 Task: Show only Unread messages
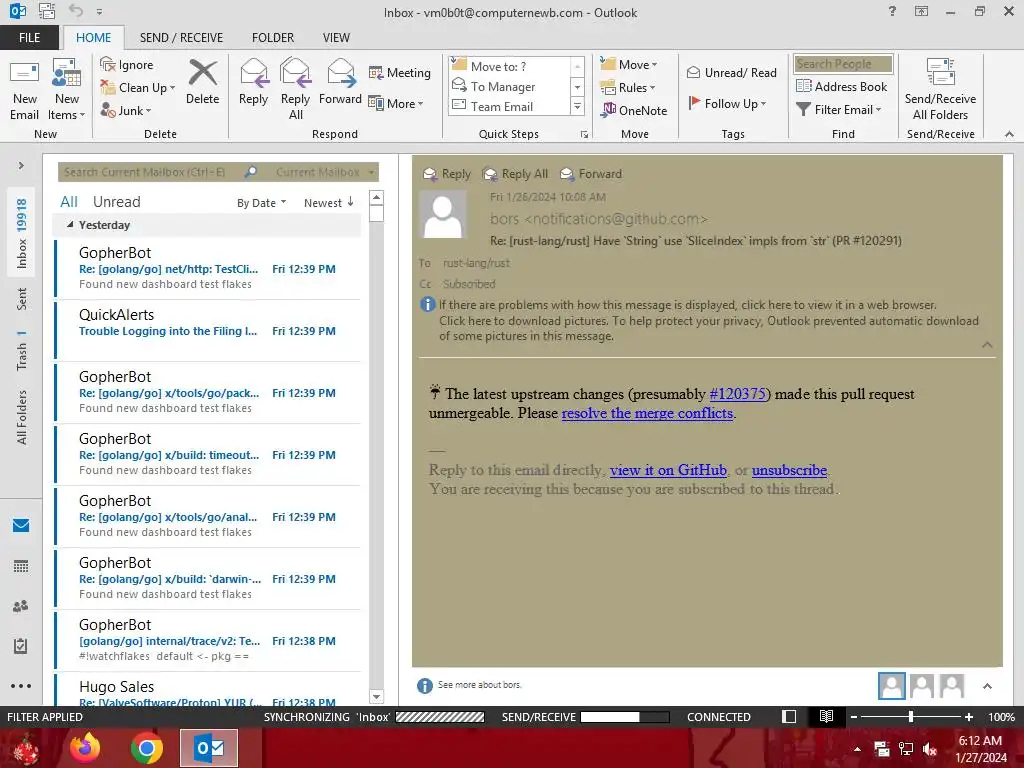click(x=116, y=202)
